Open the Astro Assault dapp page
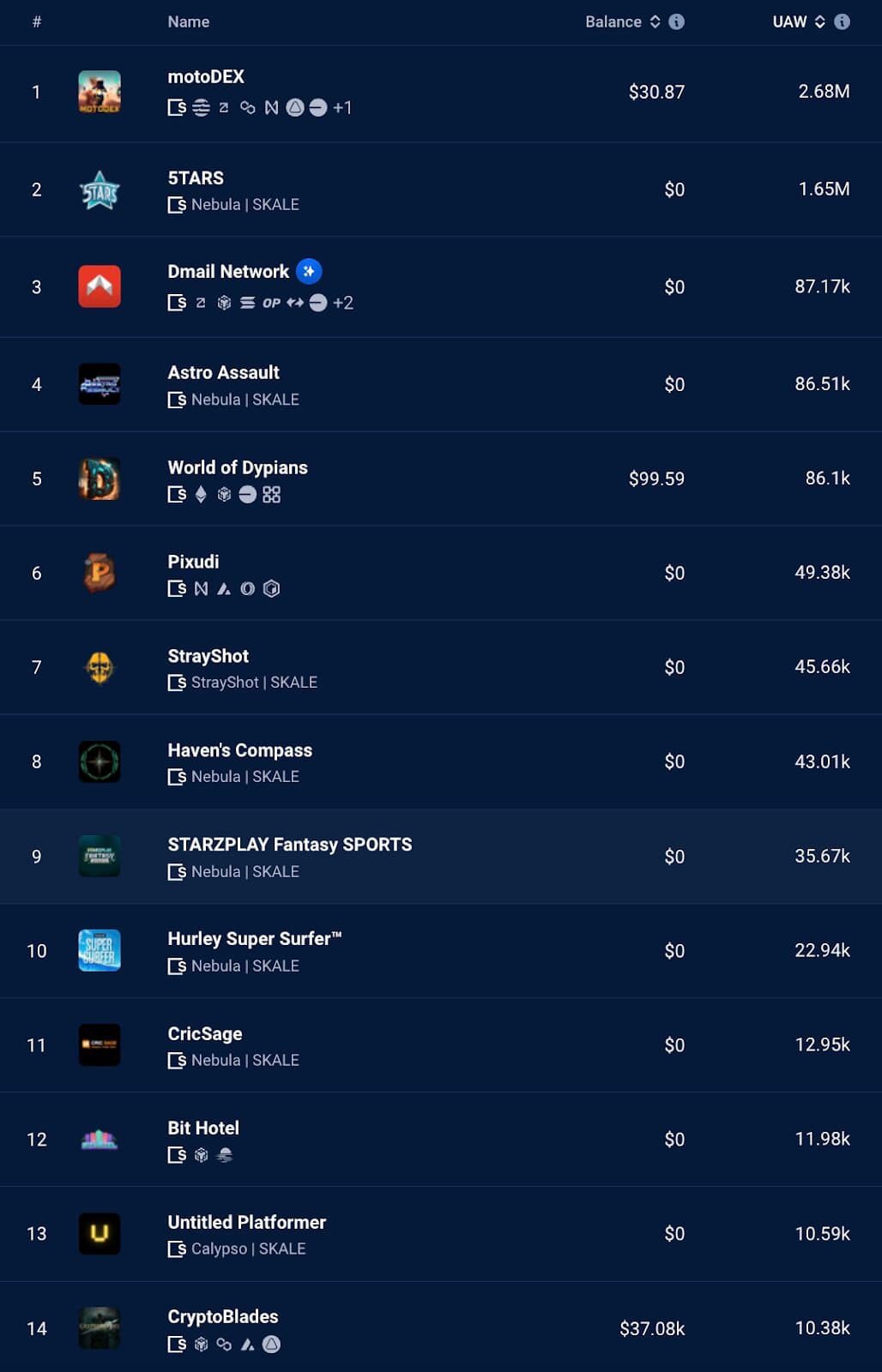The height and width of the screenshot is (1372, 882). point(224,373)
